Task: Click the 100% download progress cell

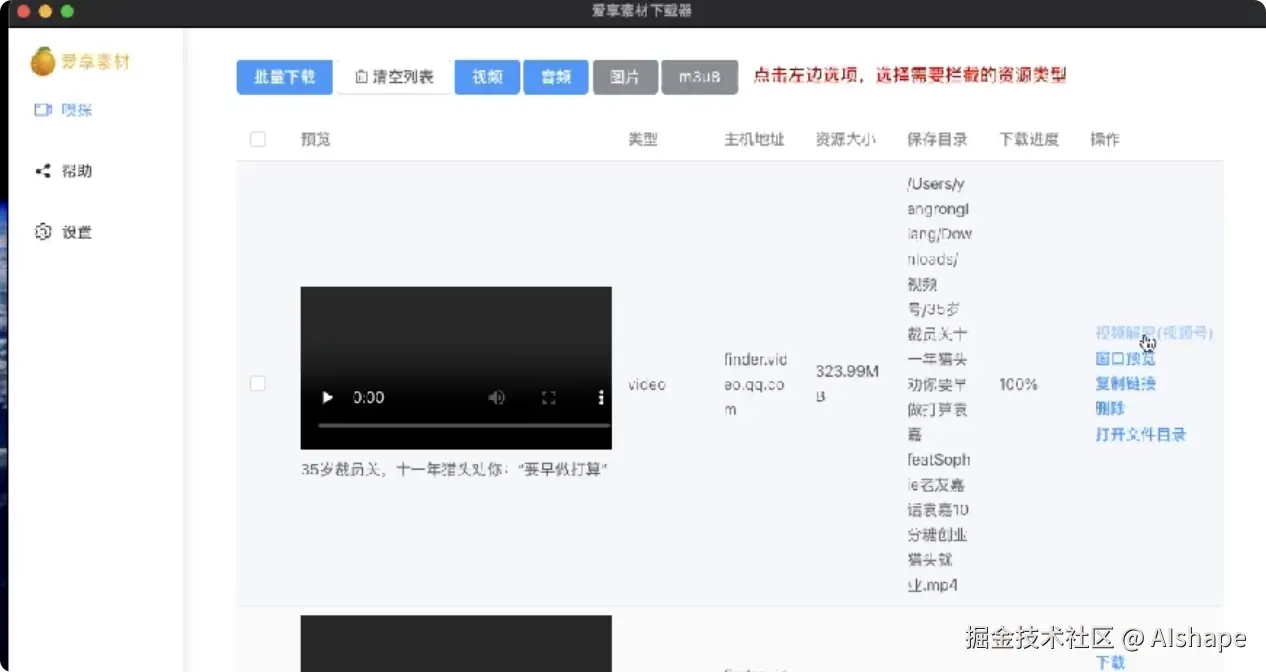Action: tap(1018, 384)
